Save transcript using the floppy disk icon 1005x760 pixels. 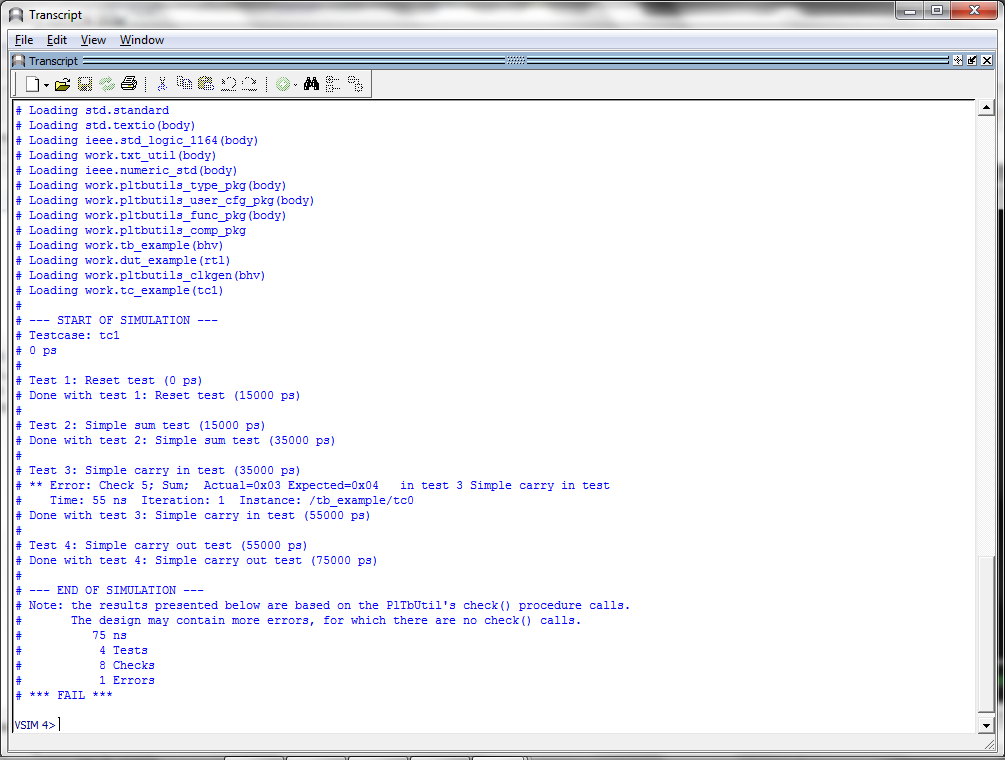[85, 85]
